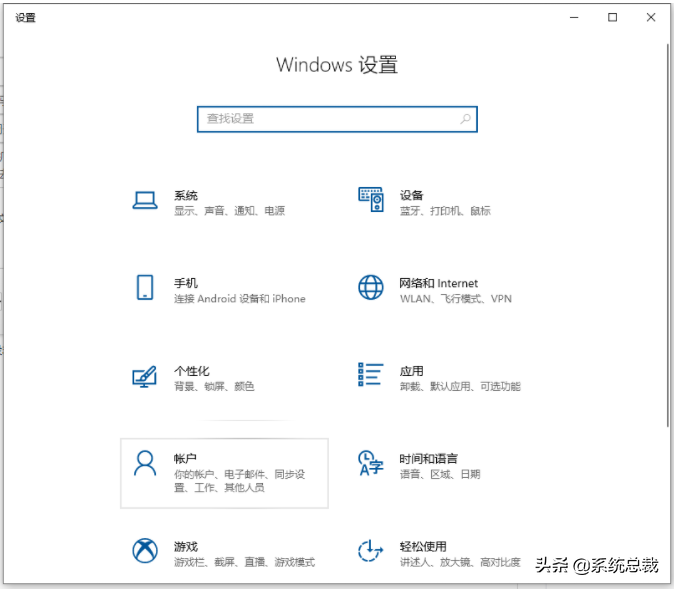Select the Phone (手机) icon

tap(145, 288)
